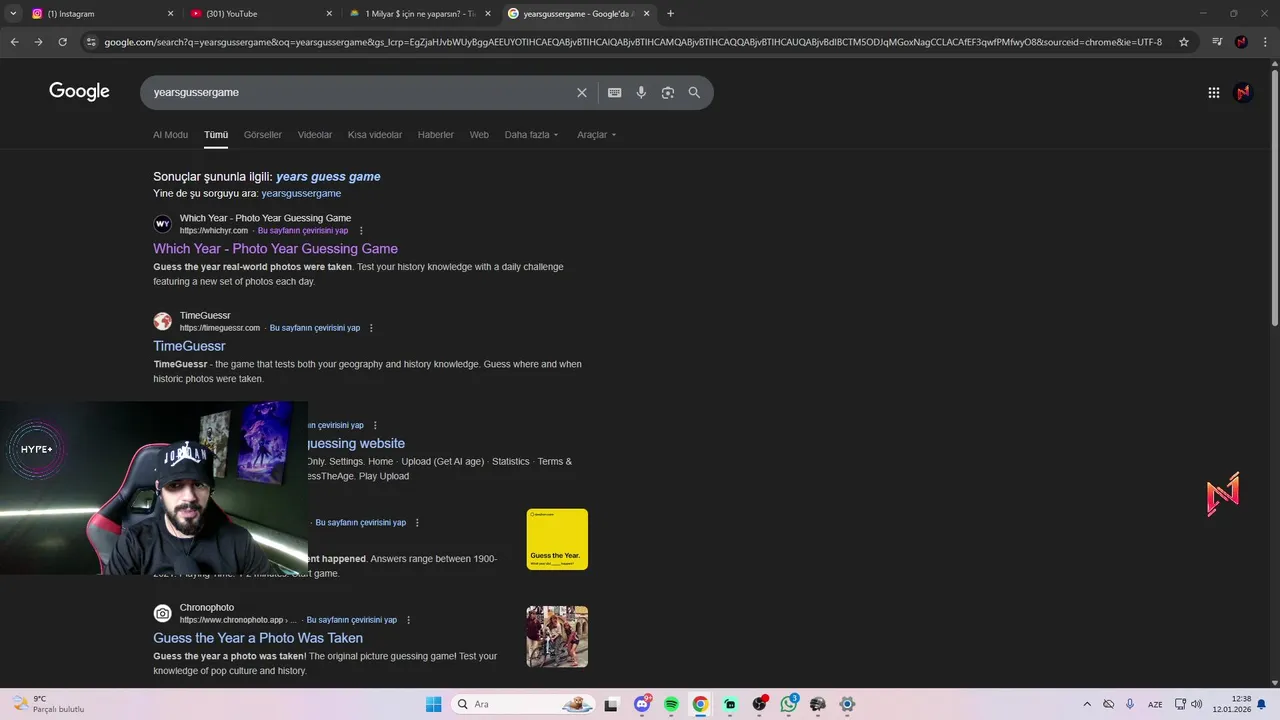Click the Windows taskbar Ara search box
1280x720 pixels.
coord(524,704)
